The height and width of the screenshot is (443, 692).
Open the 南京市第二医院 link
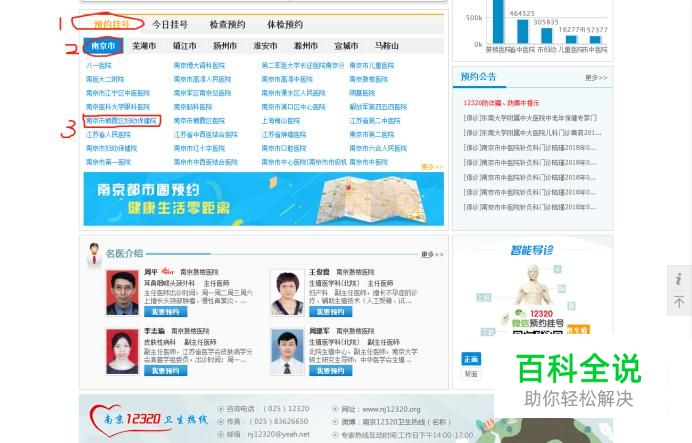(372, 134)
